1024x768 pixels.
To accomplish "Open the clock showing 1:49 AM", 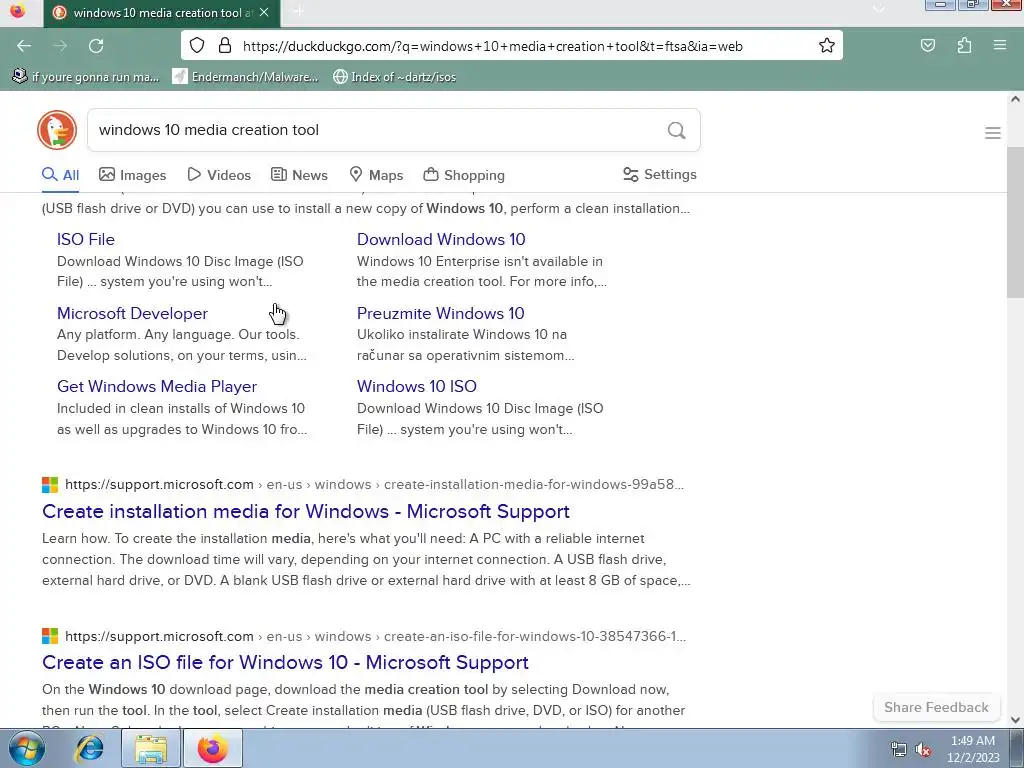I will tap(973, 749).
